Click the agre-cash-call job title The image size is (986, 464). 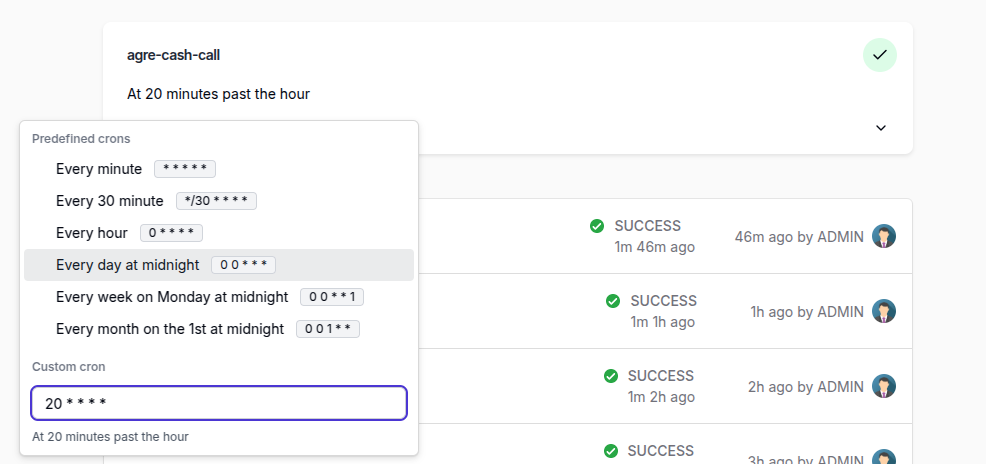(x=174, y=55)
